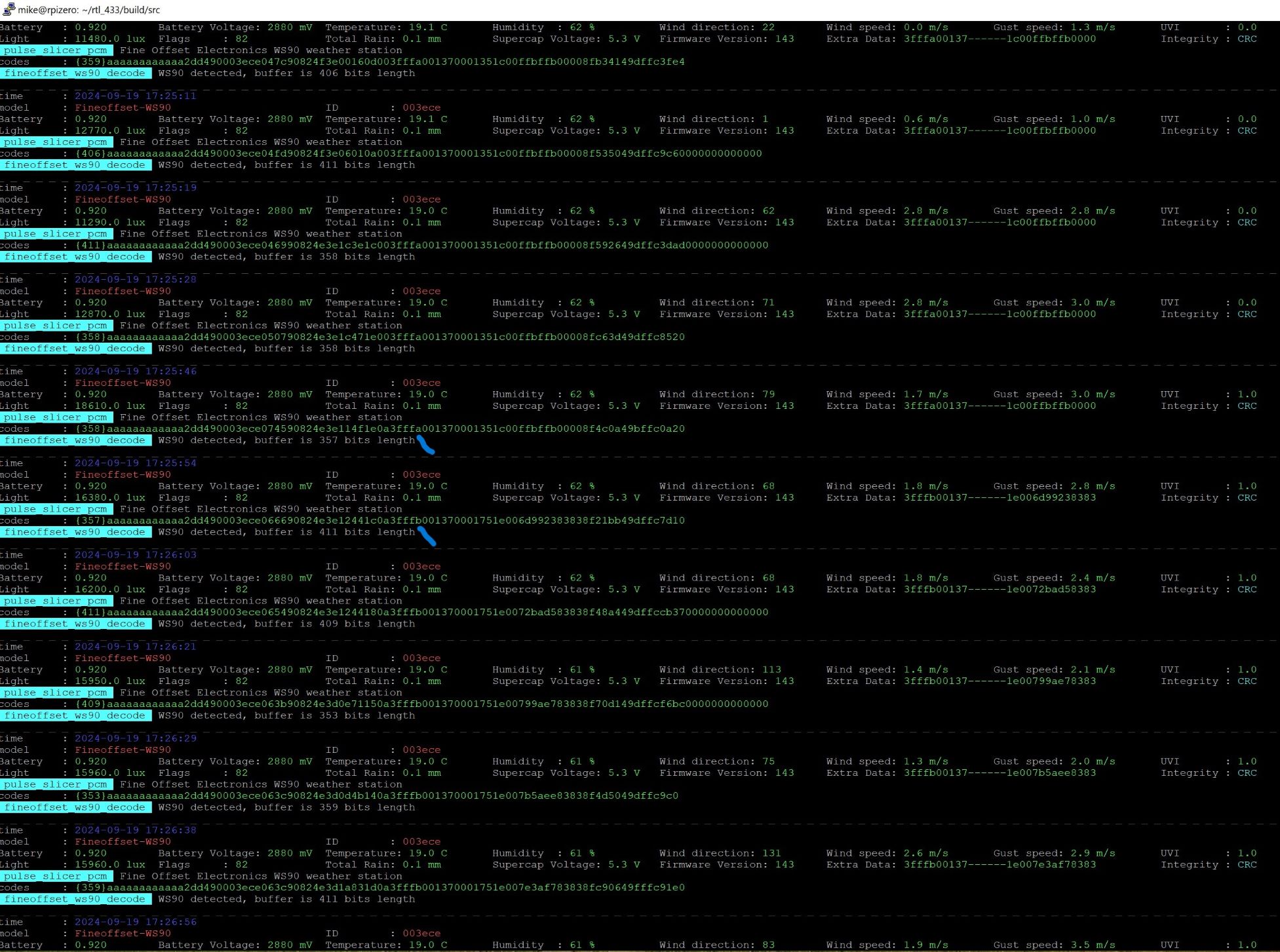Select the topmost pulse slicer pcm highlight
This screenshot has height=952, width=1280.
pos(56,50)
